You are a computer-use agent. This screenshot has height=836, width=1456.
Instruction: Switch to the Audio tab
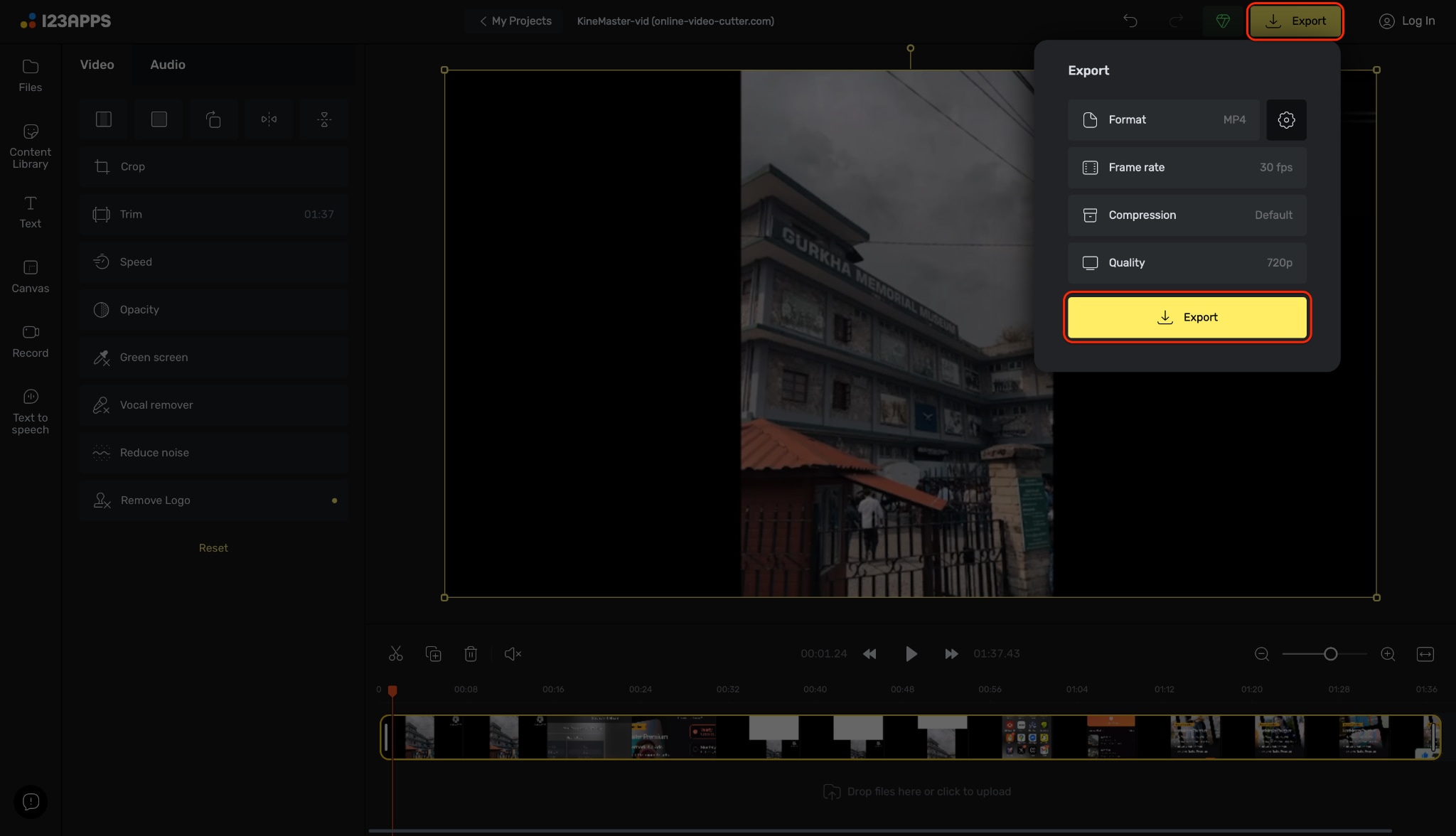point(168,64)
